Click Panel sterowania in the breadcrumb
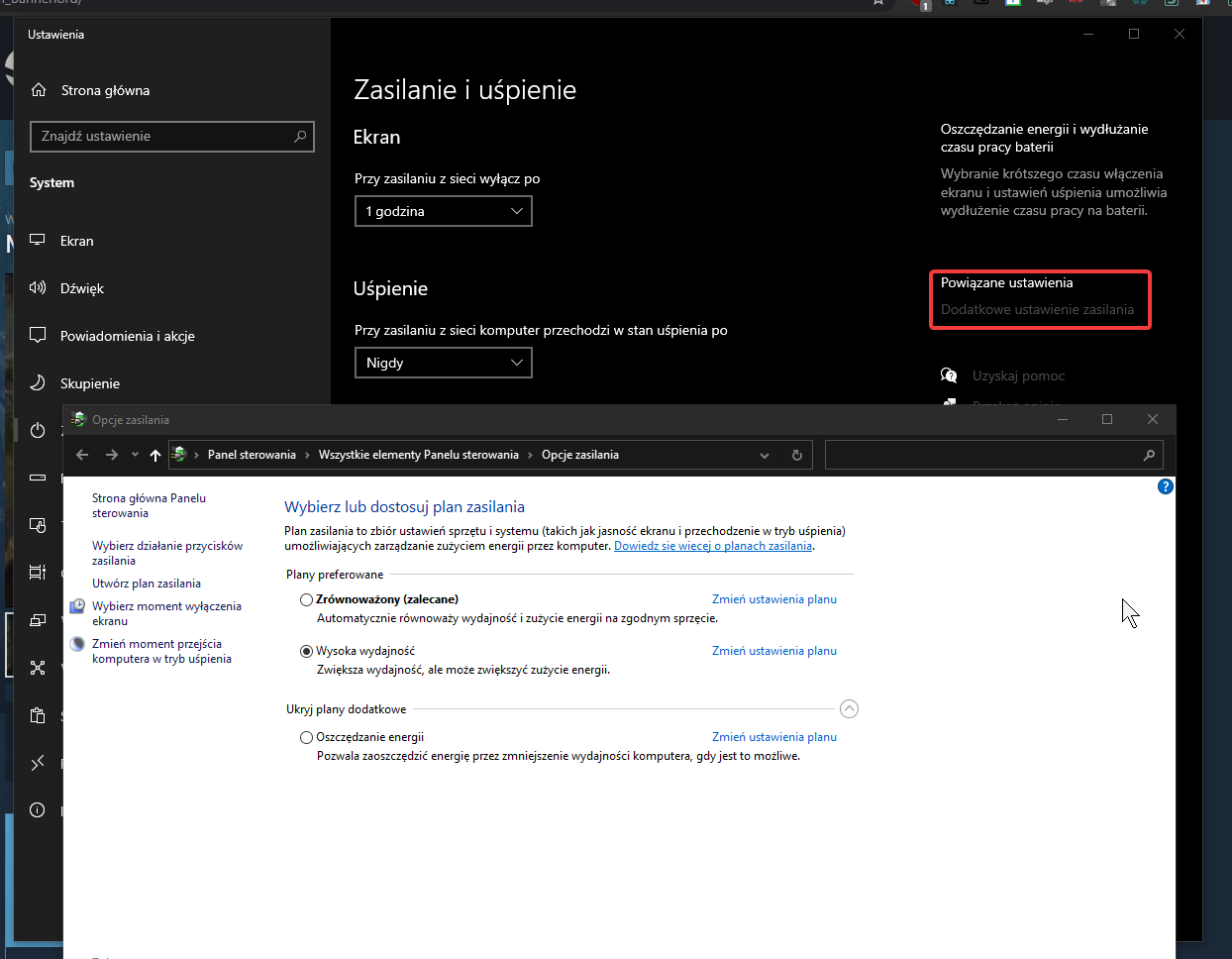Screen dimensions: 1232x959 pos(252,455)
